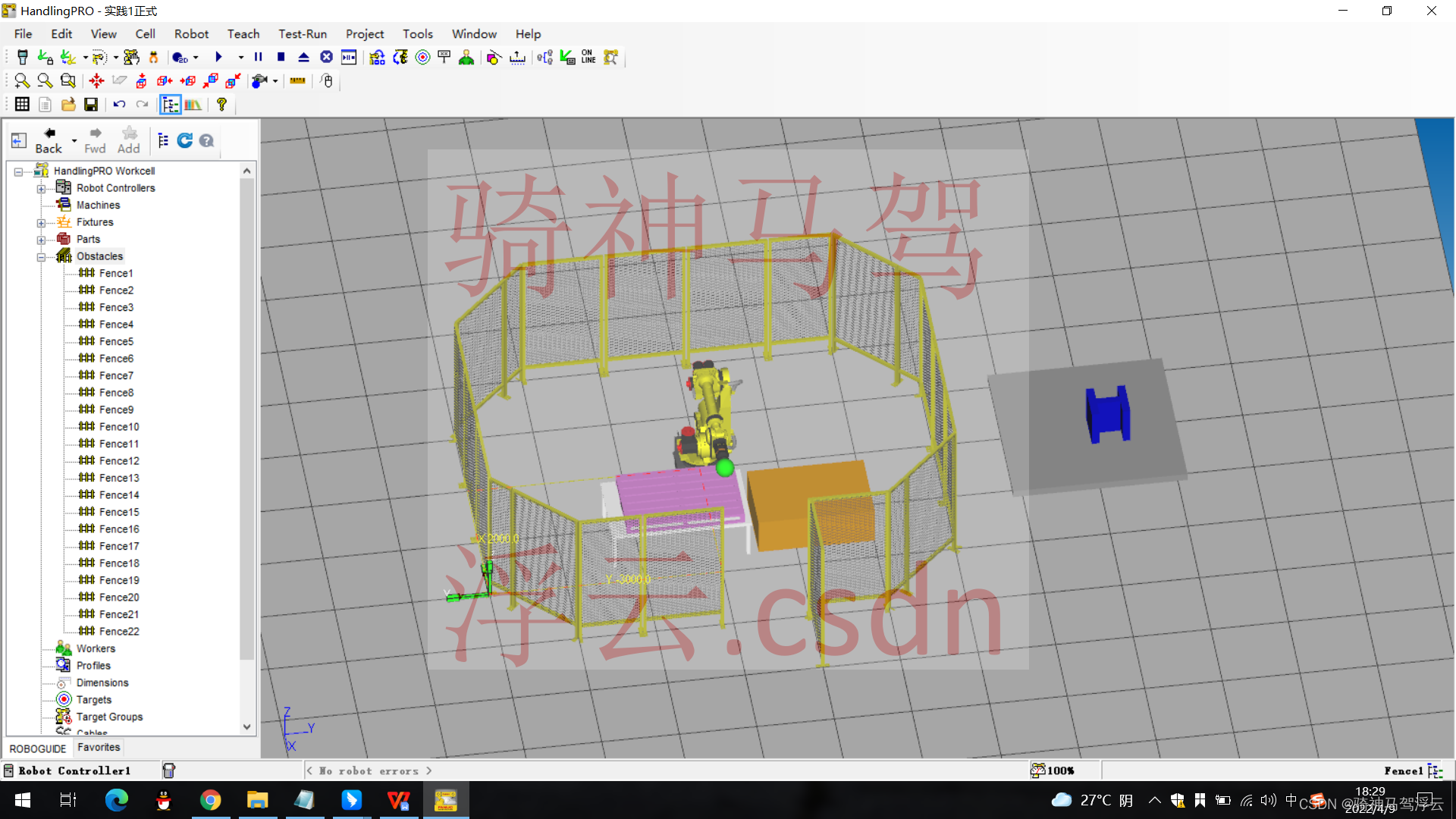Open the camera view icon
This screenshot has height=819, width=1456.
(259, 80)
